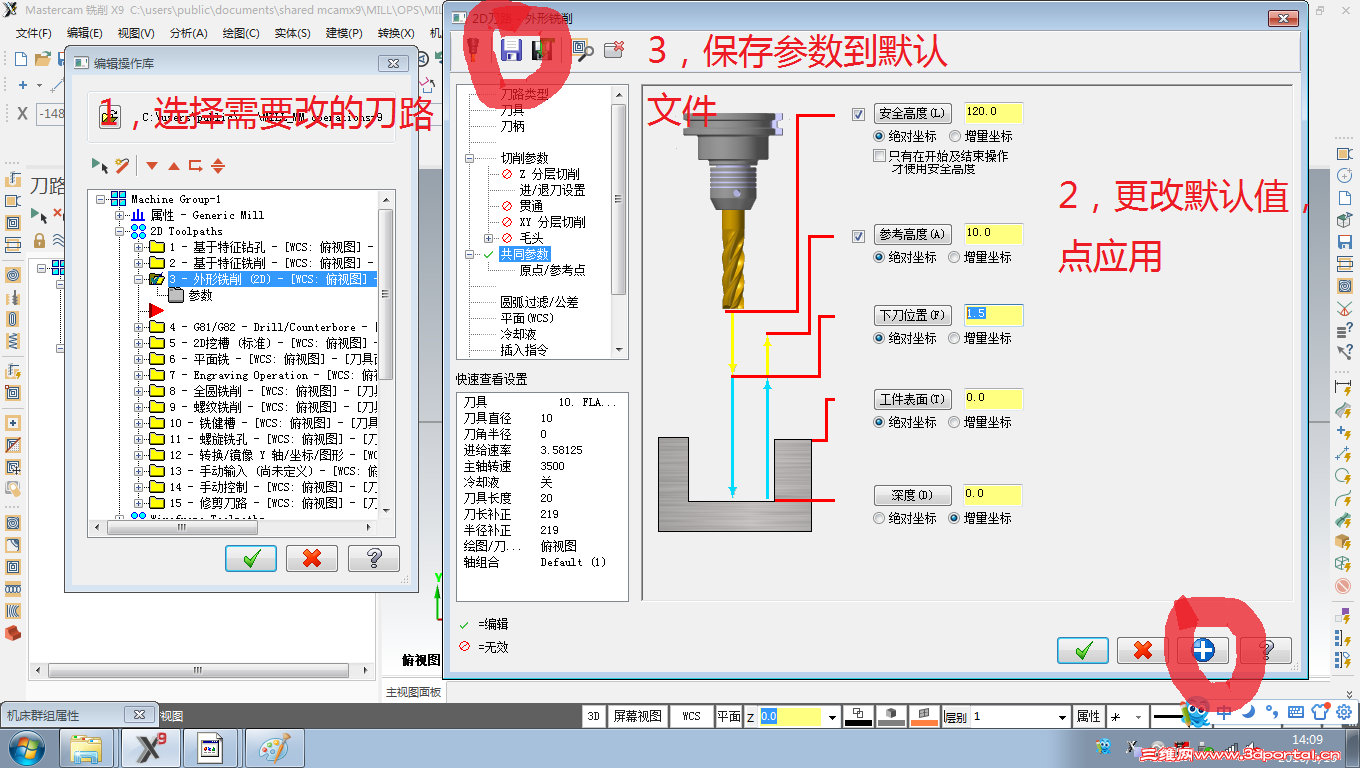Click the select operations arrow icon in library dialog
The image size is (1360, 768).
click(100, 165)
